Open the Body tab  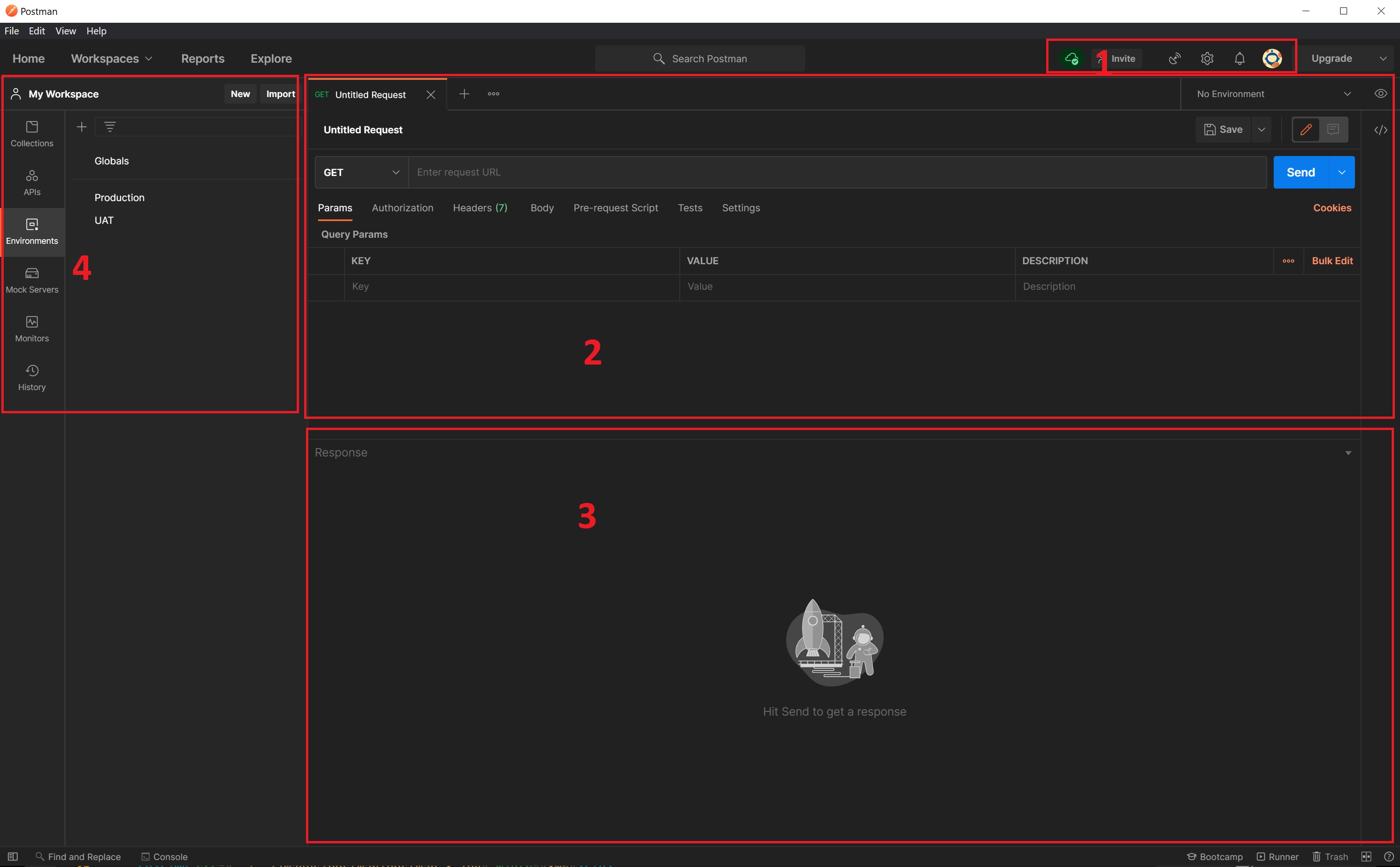click(x=542, y=208)
